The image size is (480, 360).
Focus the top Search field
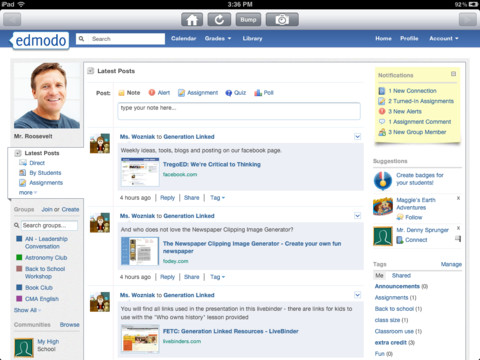coord(120,39)
